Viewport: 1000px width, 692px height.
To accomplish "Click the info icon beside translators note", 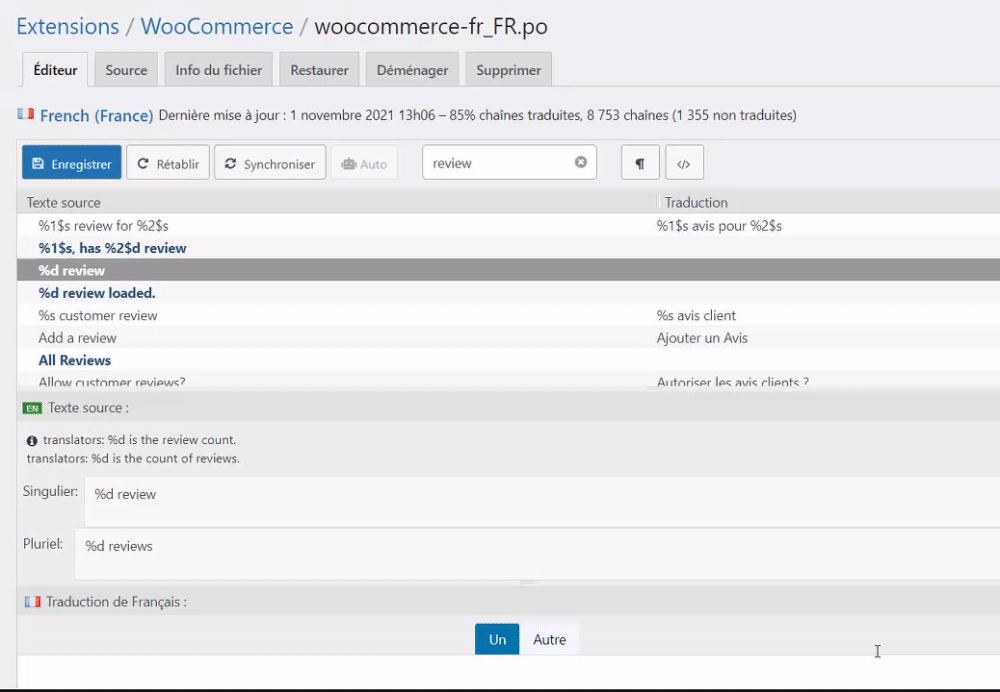I will tap(32, 441).
